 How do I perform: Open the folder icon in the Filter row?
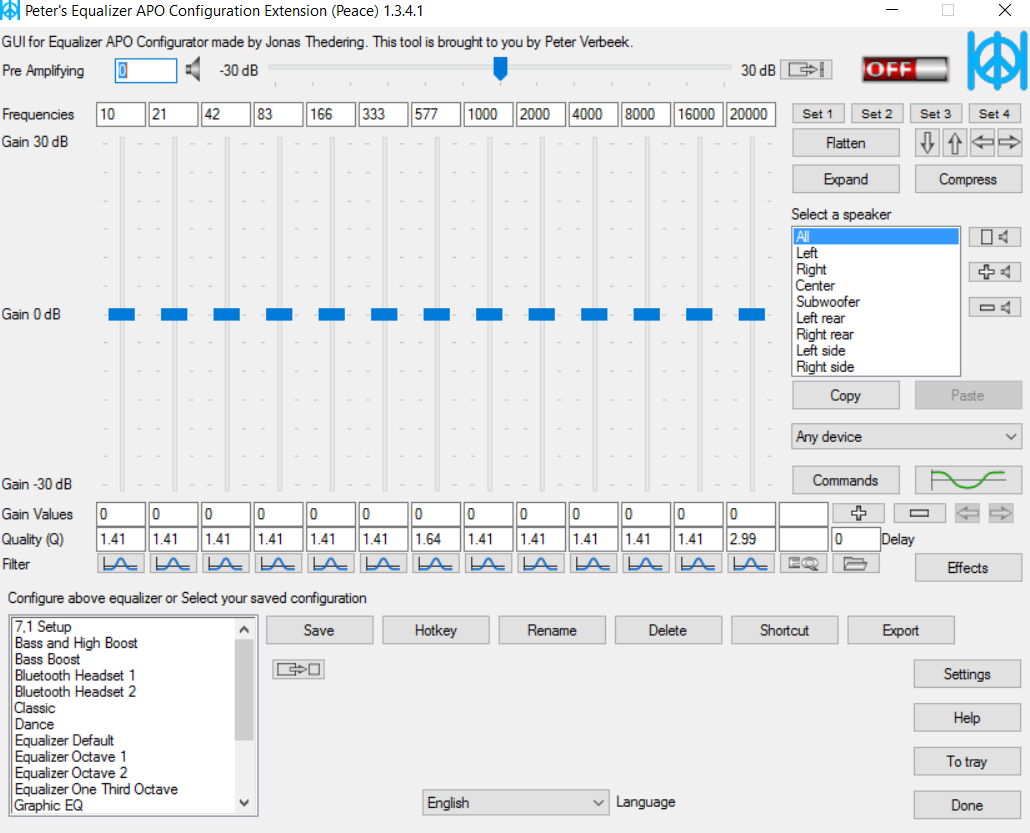click(855, 564)
